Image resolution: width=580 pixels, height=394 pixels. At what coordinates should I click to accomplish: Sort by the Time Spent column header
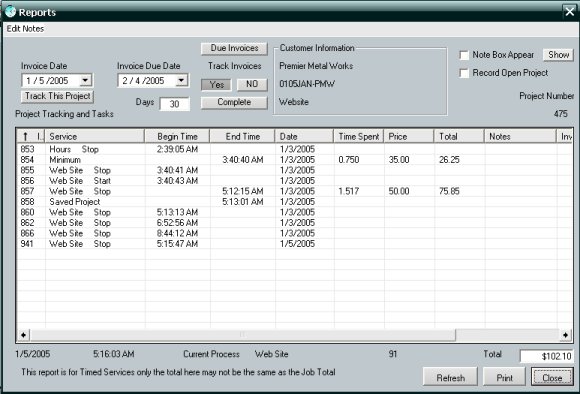(359, 137)
